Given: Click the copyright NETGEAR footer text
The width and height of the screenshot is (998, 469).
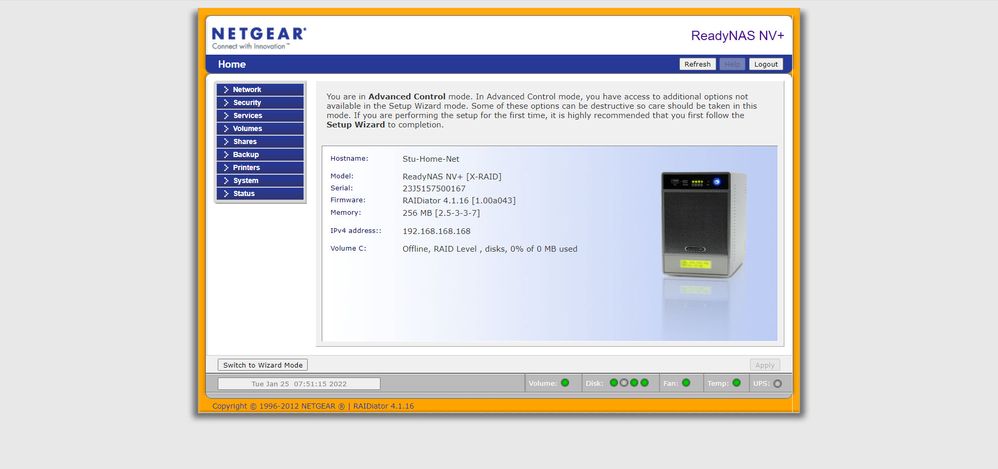Looking at the screenshot, I should tap(313, 406).
